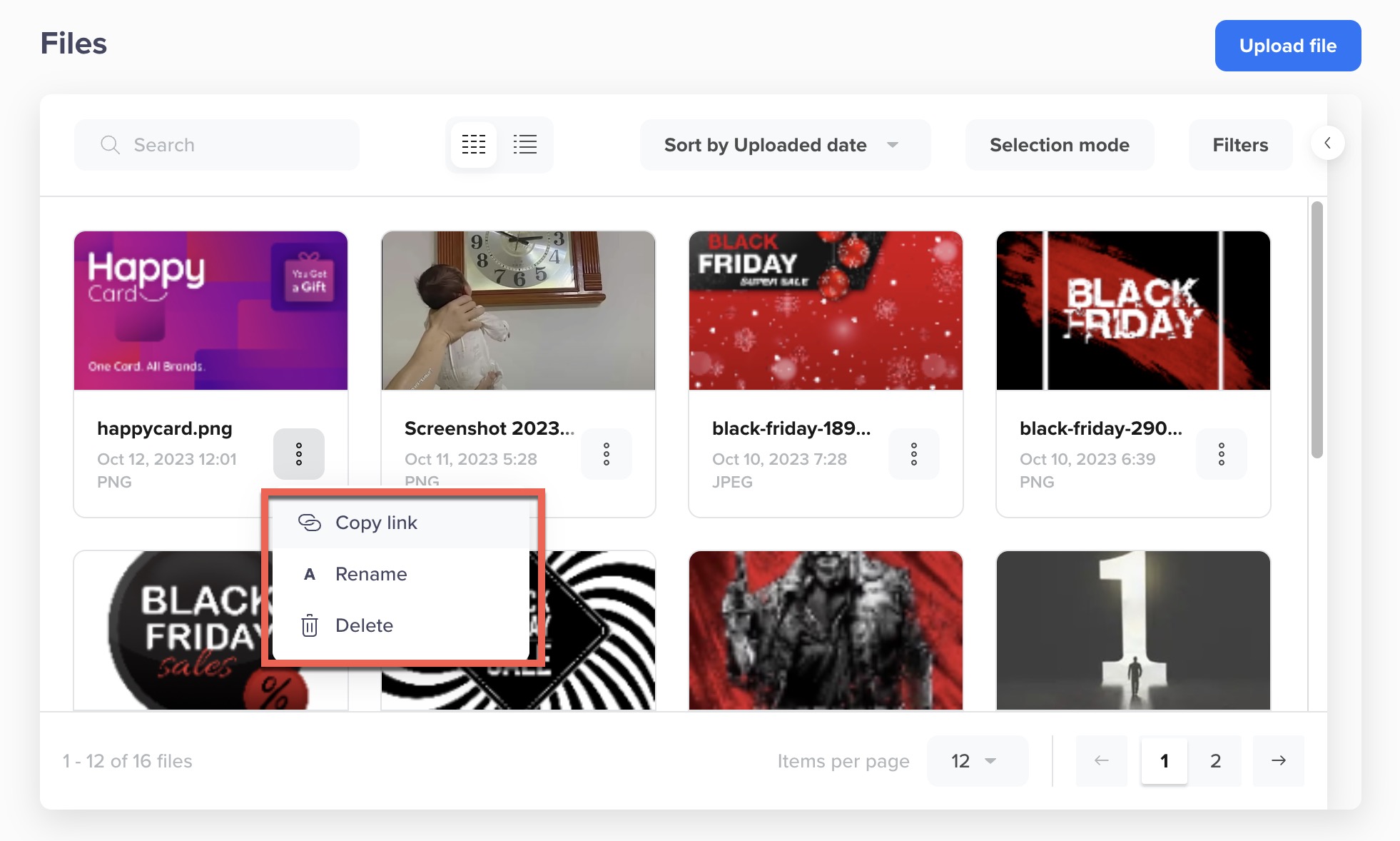Switch to list view layout

[525, 144]
